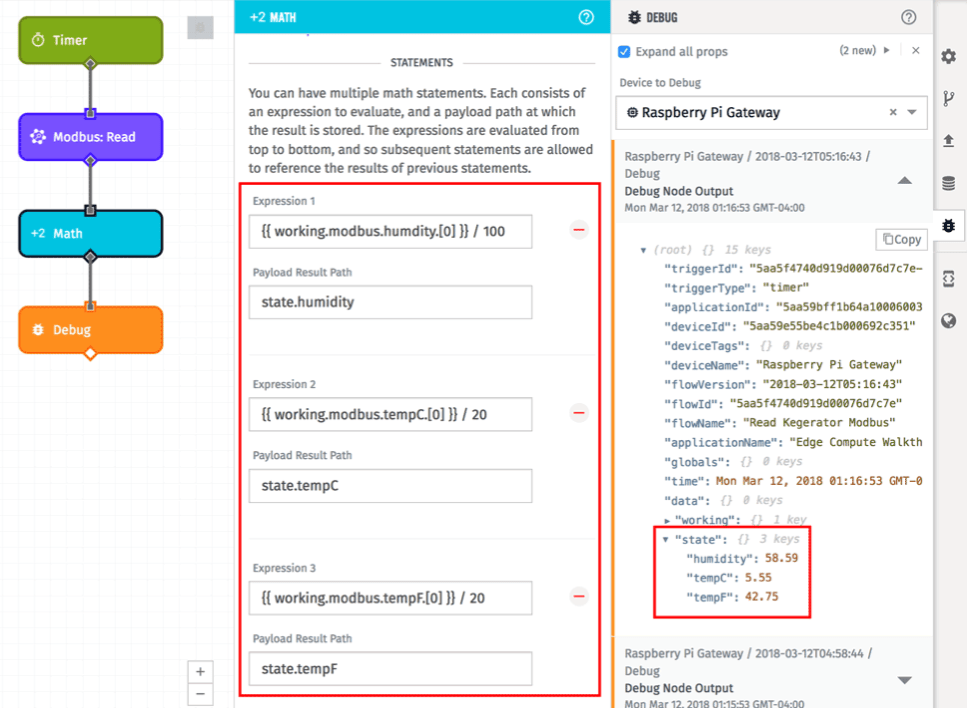Collapse the first Debug Node Output entry
Image resolution: width=967 pixels, height=708 pixels.
pyautogui.click(x=904, y=181)
